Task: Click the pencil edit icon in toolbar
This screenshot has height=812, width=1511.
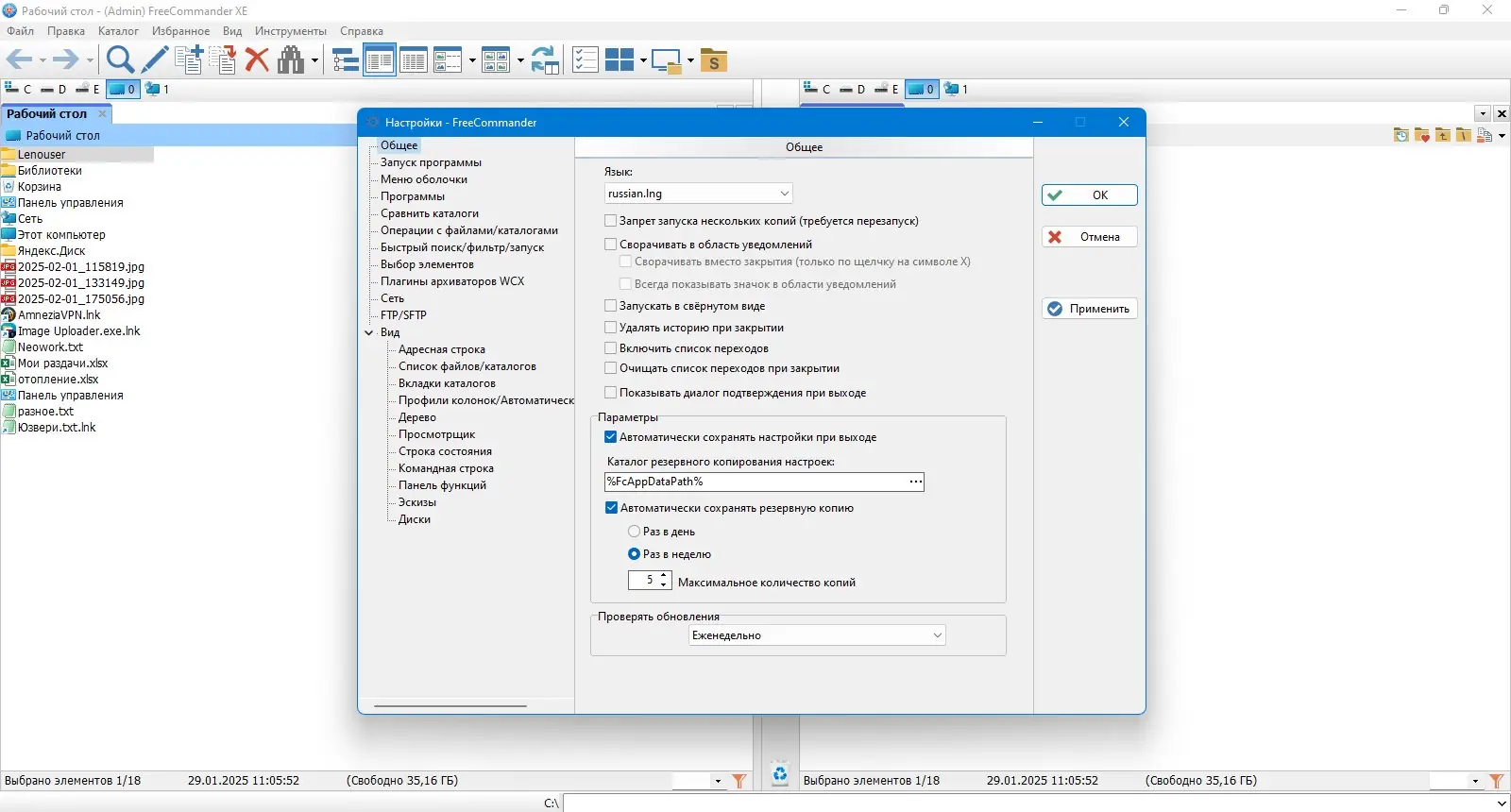Action: pos(155,60)
